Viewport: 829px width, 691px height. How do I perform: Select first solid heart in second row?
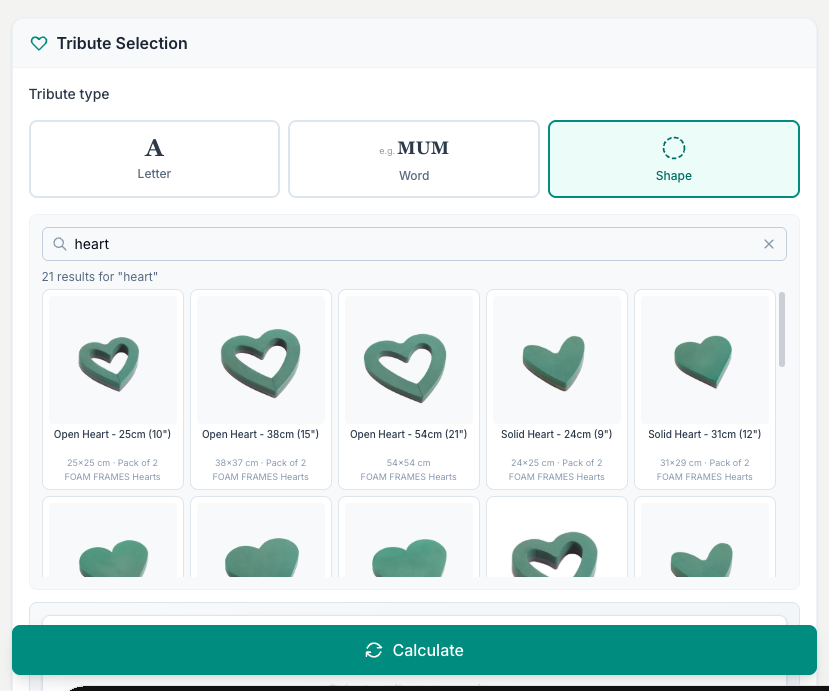113,537
